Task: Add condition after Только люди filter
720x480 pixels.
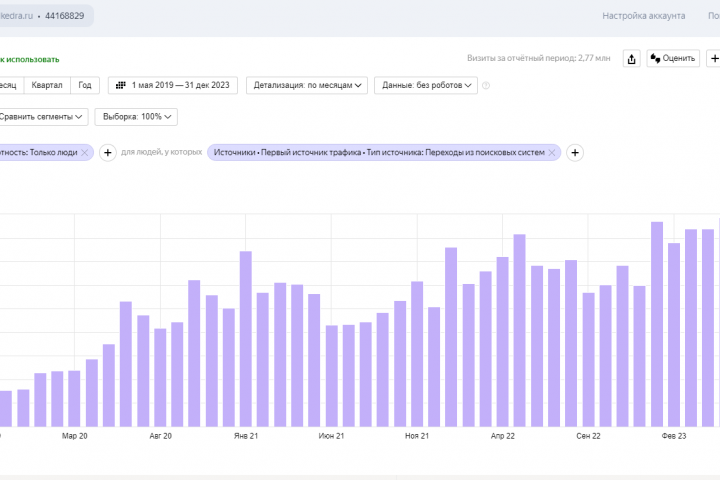Action: click(x=108, y=153)
